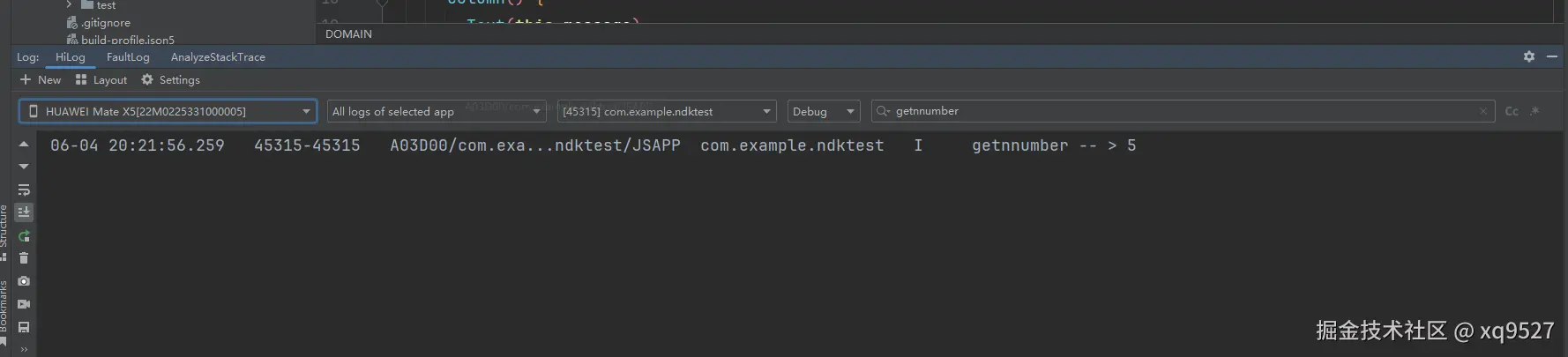The height and width of the screenshot is (357, 1568).
Task: Switch to the FaultLog tab
Action: (x=128, y=56)
